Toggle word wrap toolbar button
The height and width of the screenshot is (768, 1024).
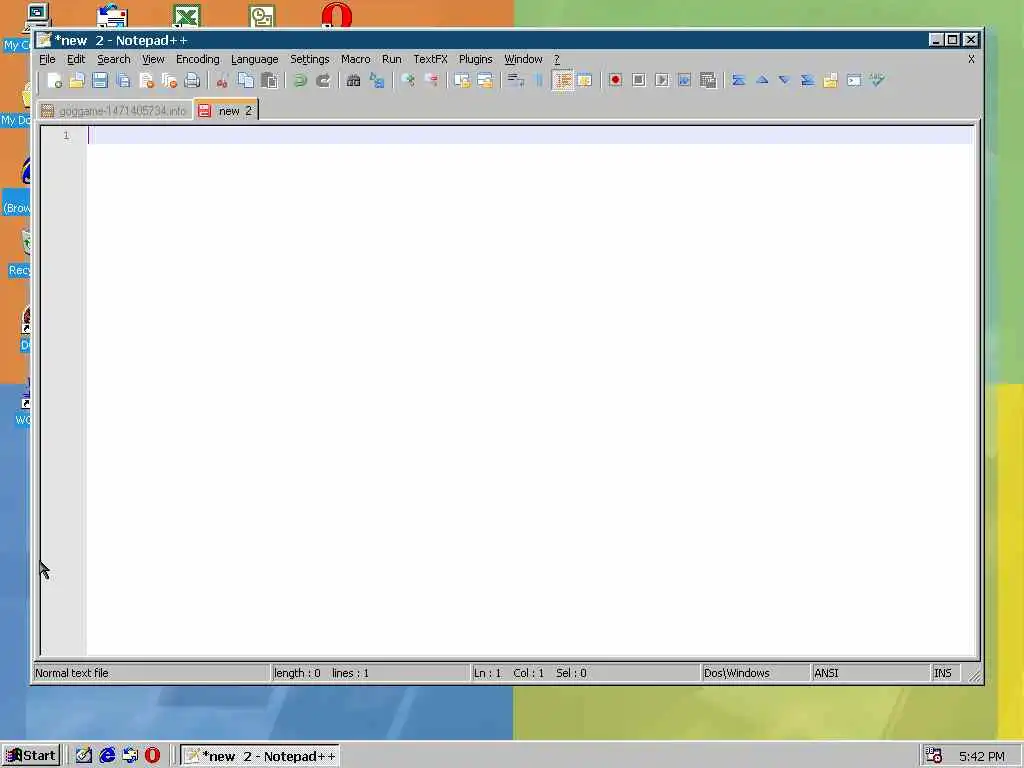click(516, 80)
